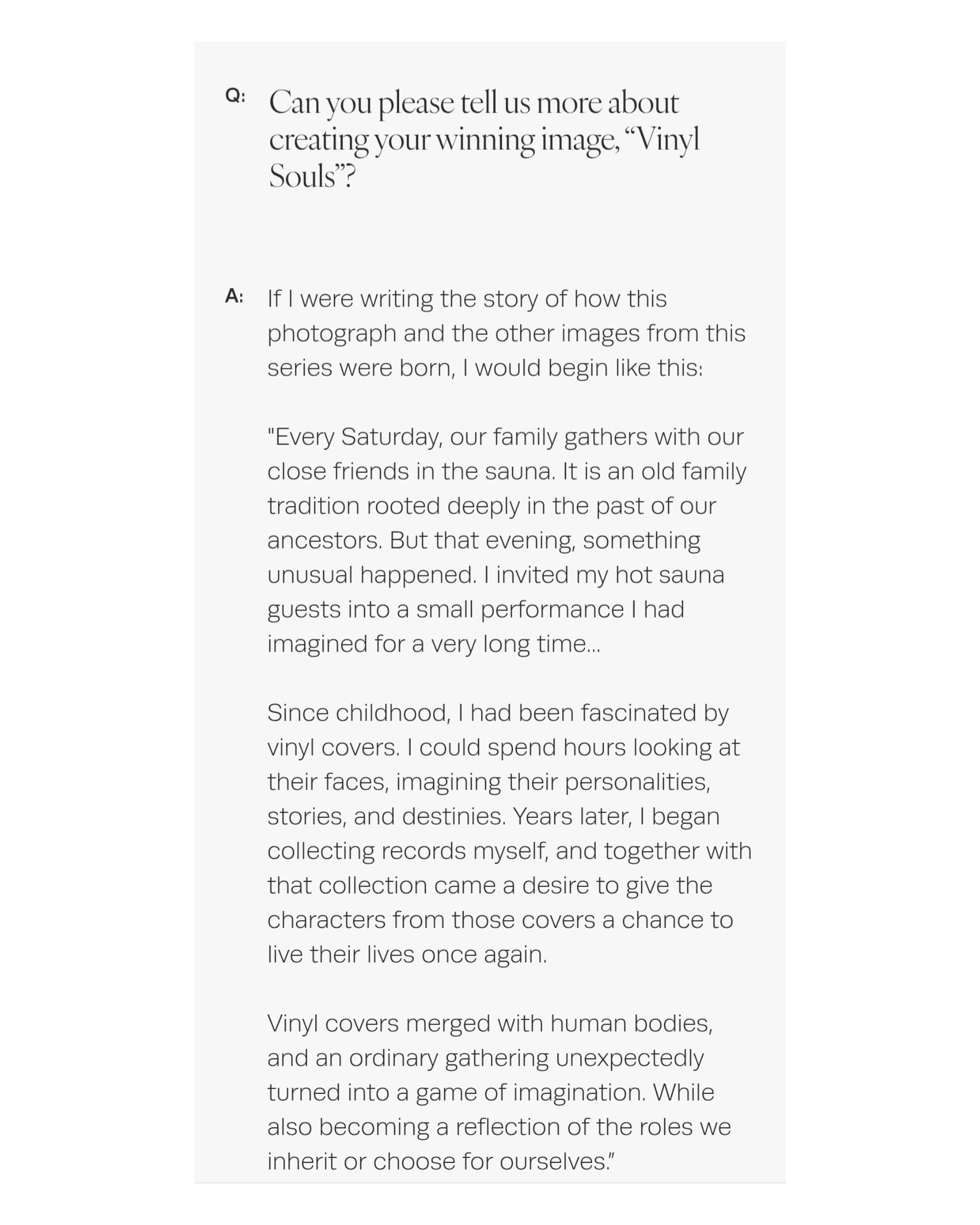Click the line beginning "If I were writing the story"
This screenshot has height=1225, width=980.
click(467, 300)
